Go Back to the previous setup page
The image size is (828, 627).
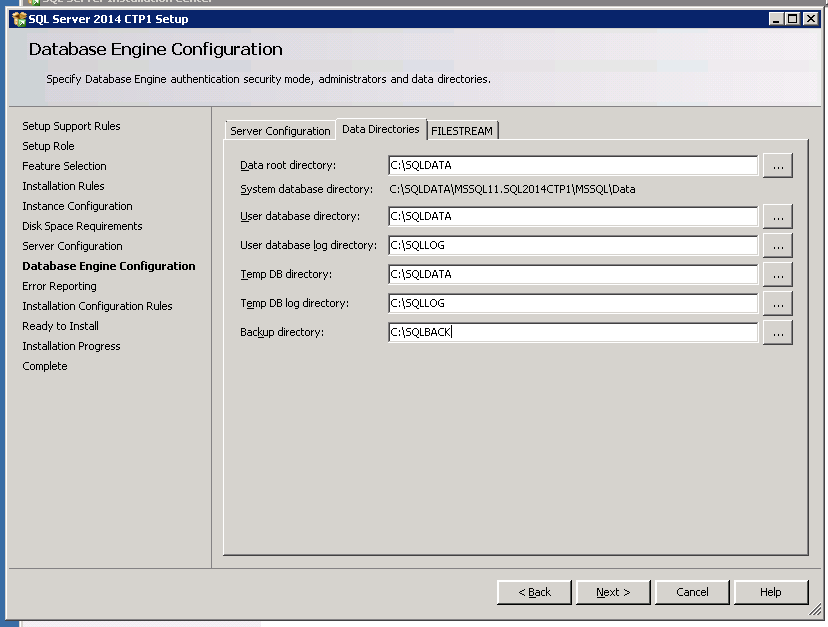pos(535,592)
